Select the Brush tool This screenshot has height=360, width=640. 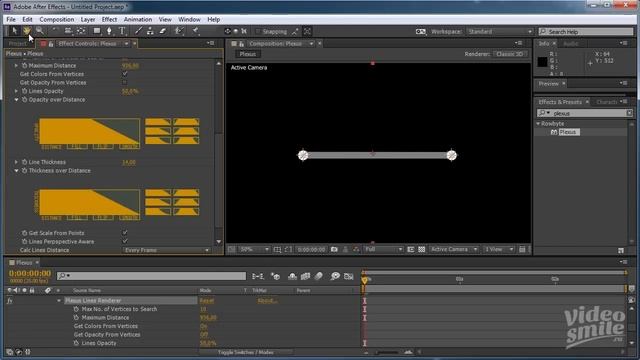[x=138, y=31]
